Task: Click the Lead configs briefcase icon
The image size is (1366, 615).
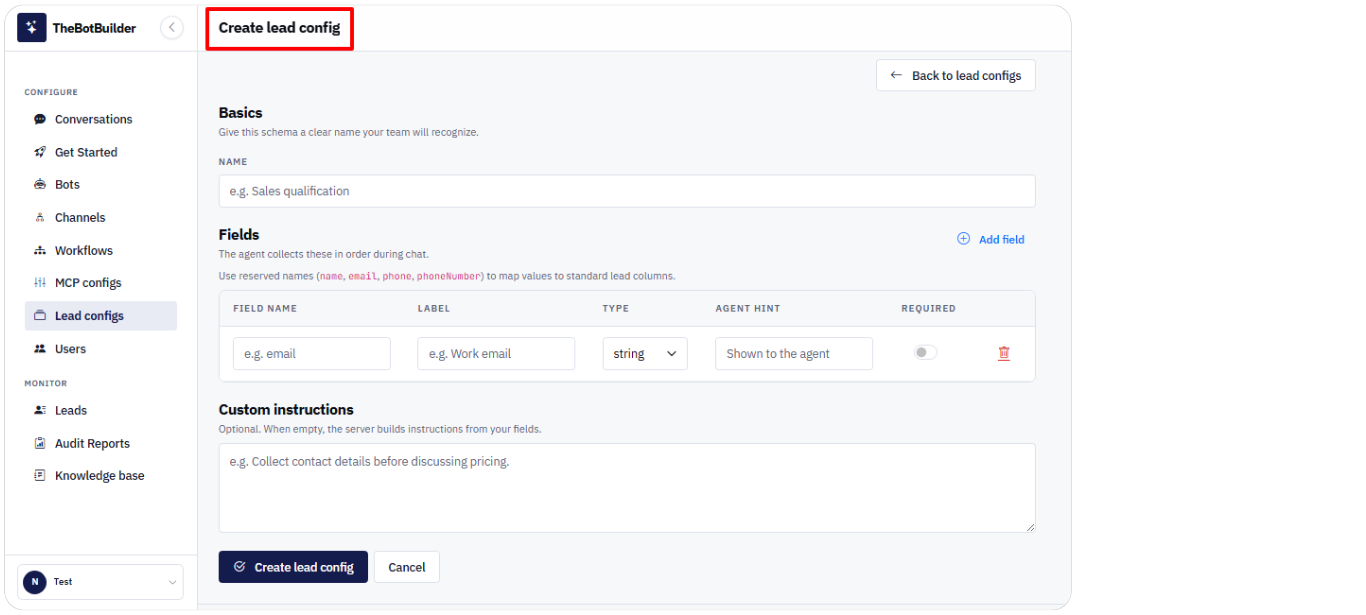Action: (40, 316)
